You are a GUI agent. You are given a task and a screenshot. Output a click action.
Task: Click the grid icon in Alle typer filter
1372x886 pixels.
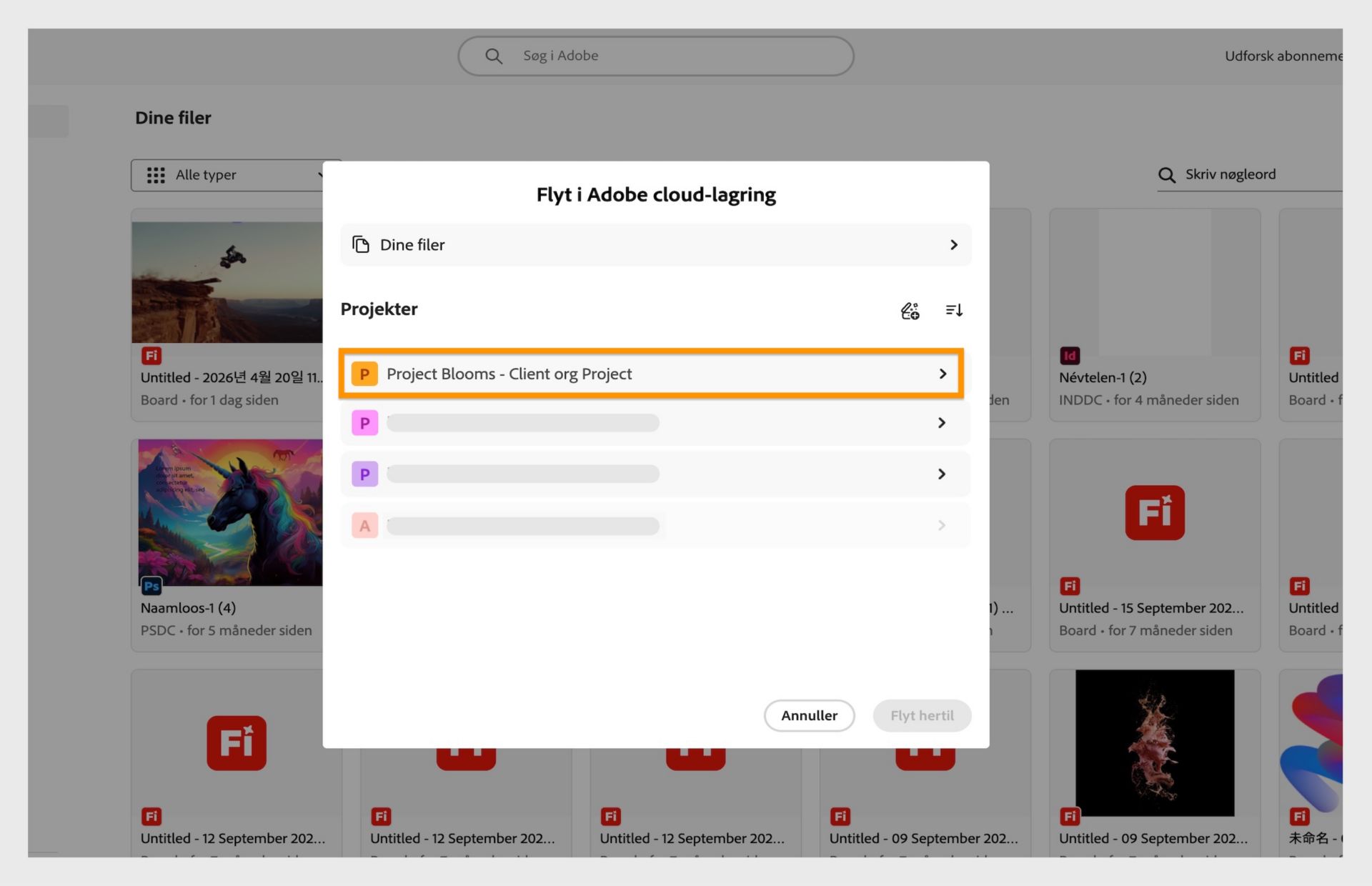[x=156, y=175]
